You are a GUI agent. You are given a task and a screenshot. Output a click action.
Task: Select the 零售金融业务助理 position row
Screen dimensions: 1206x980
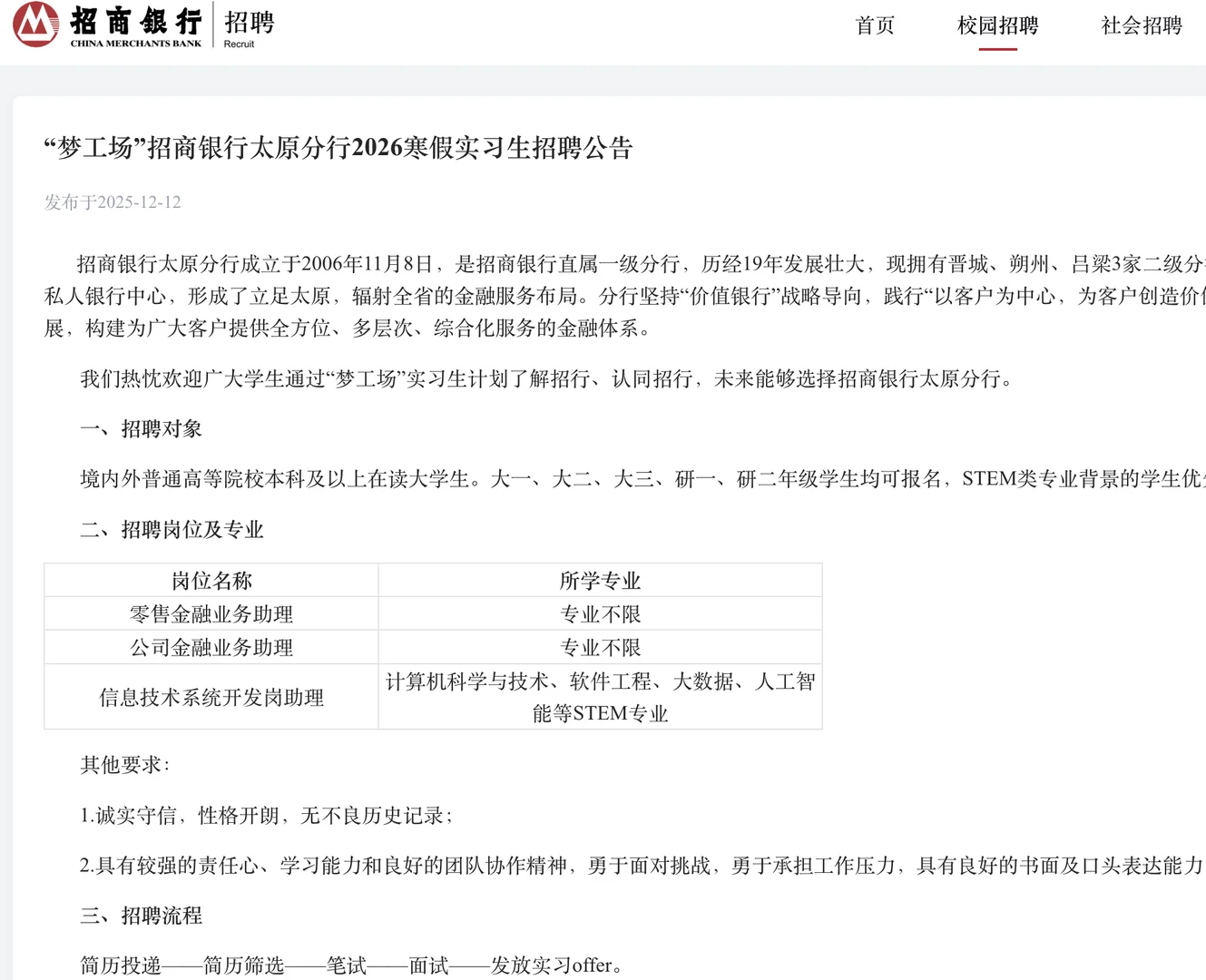(211, 613)
